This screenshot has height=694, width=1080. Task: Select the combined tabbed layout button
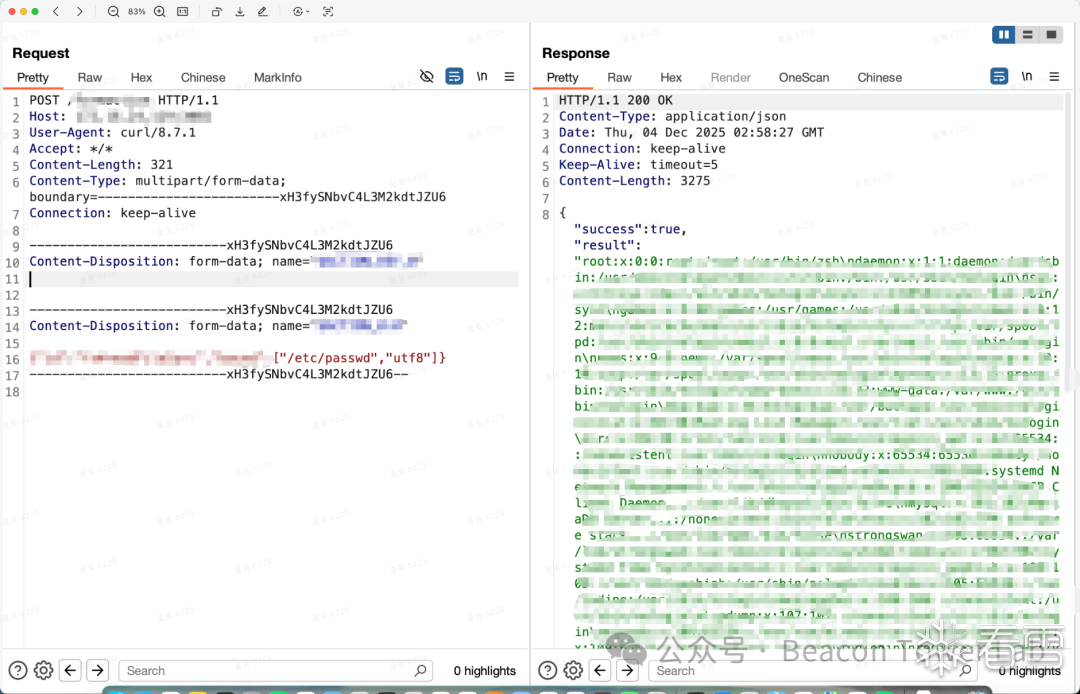[1051, 34]
